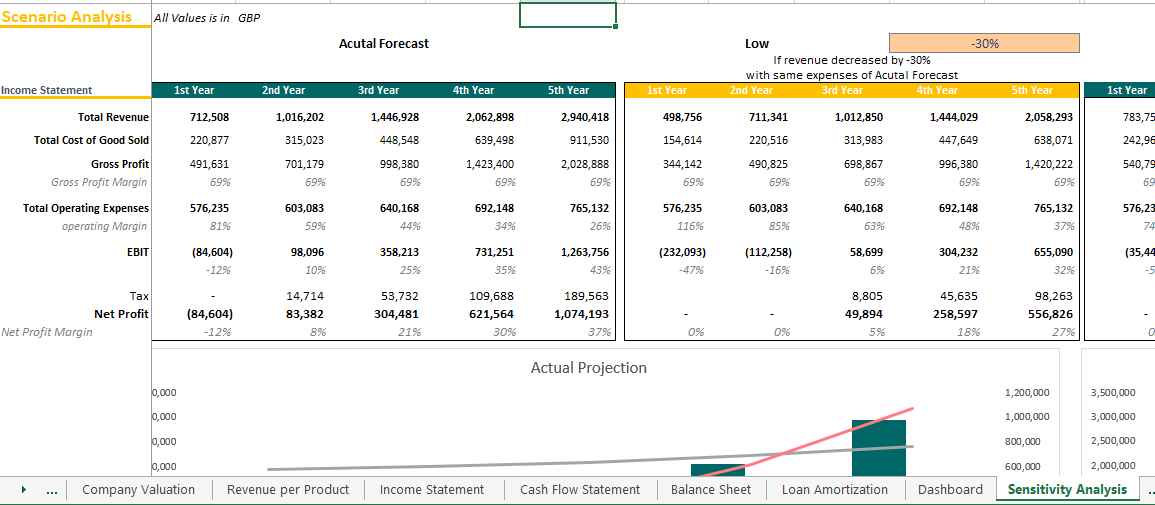The height and width of the screenshot is (505, 1155).
Task: Switch to Revenue per Product tab
Action: coord(288,490)
